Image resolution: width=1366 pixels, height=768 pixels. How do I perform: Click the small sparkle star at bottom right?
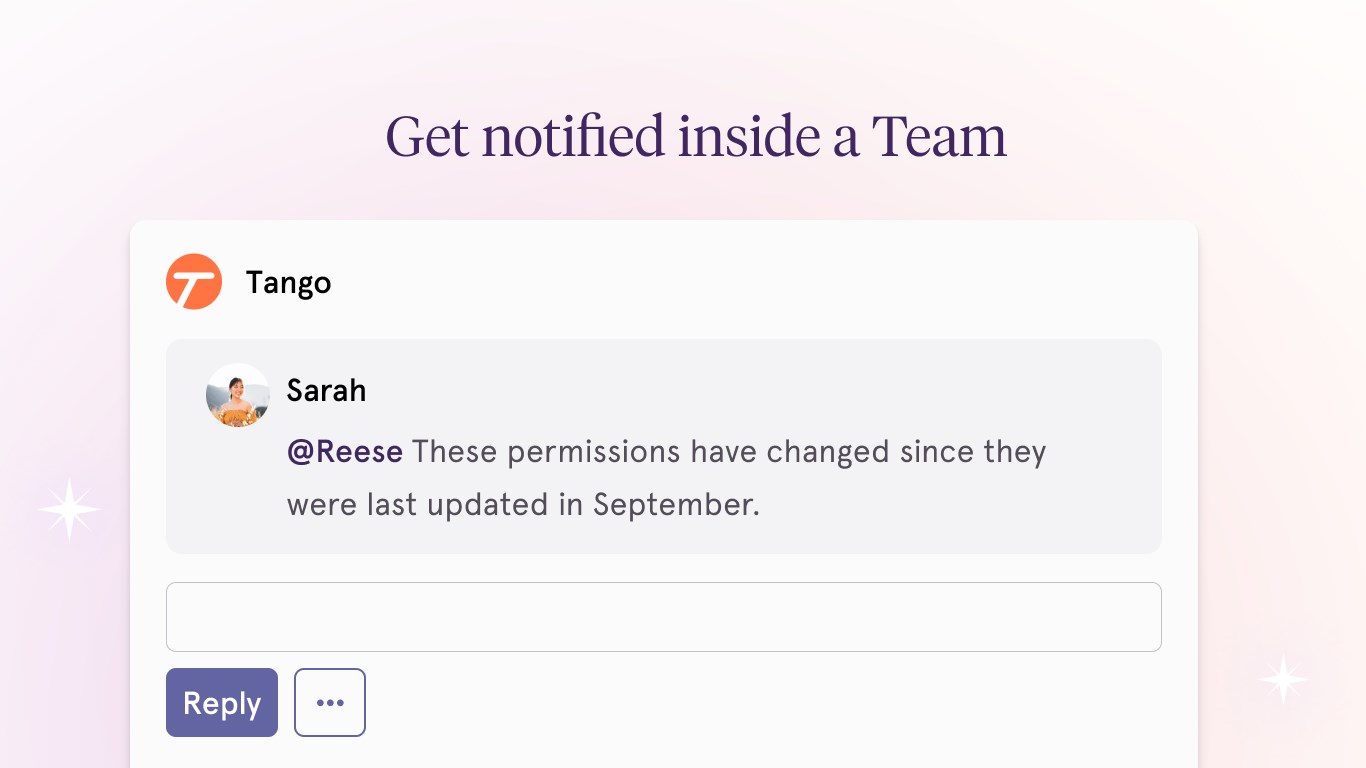point(1283,680)
